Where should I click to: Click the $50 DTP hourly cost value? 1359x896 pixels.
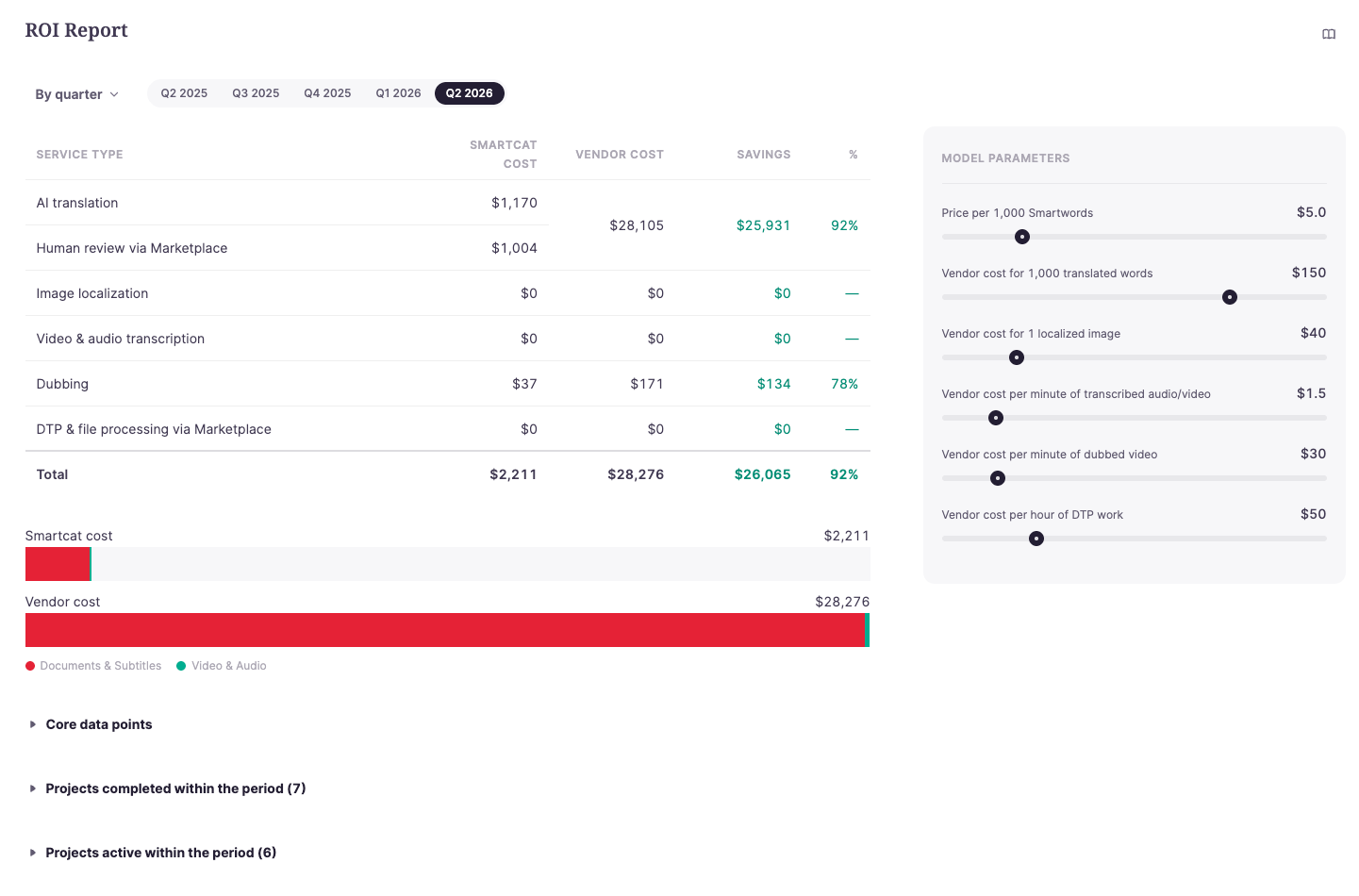pyautogui.click(x=1313, y=514)
